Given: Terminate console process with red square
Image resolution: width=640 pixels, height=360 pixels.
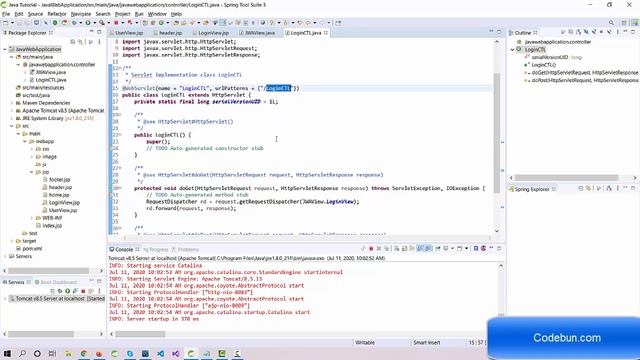Looking at the screenshot, I should click(371, 249).
